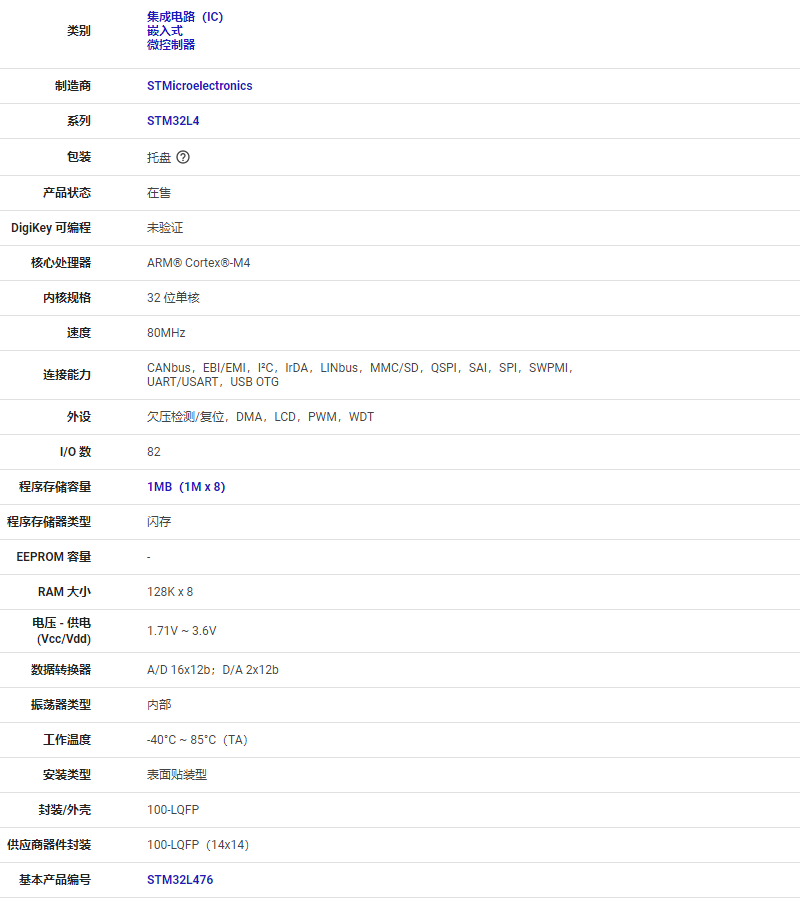Click the 外设 row label

79,417
